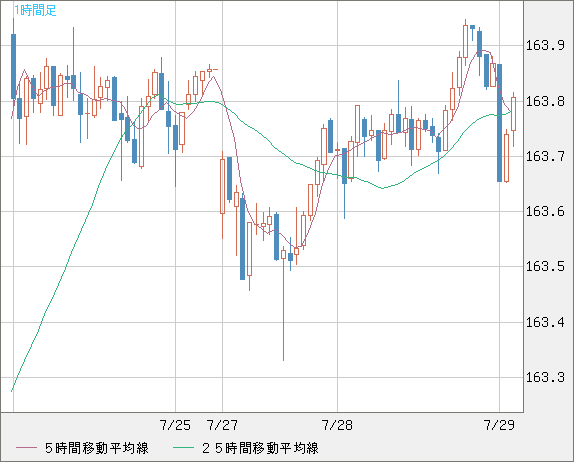Select the 163.7 price axis label
This screenshot has height=462, width=574.
(545, 157)
